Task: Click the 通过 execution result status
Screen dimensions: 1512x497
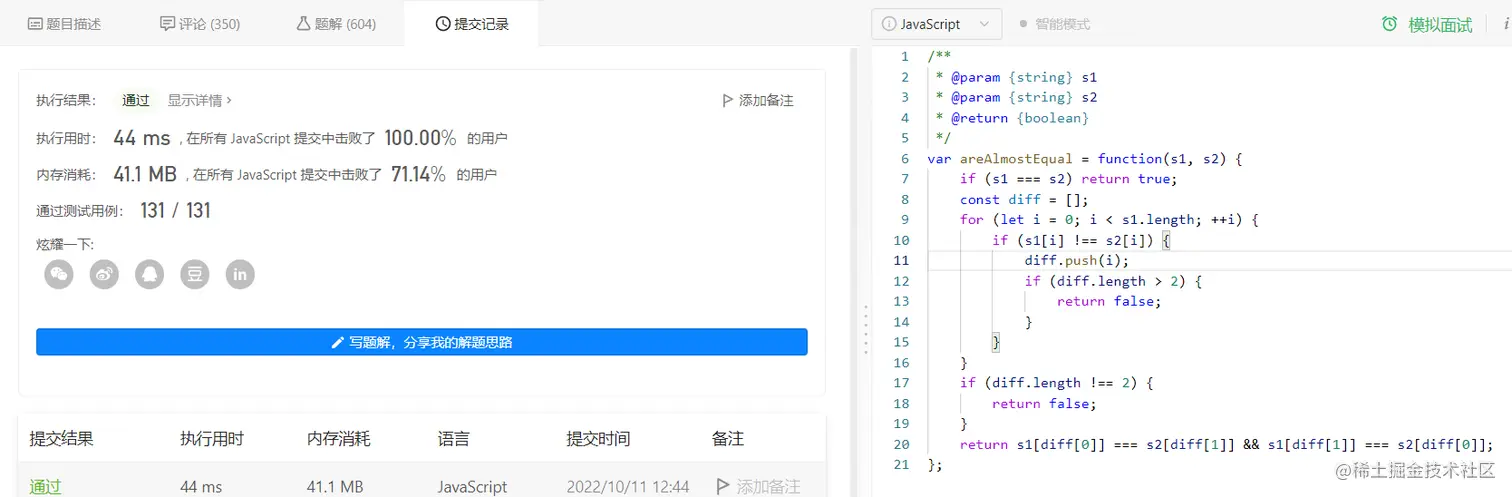Action: pyautogui.click(x=136, y=100)
